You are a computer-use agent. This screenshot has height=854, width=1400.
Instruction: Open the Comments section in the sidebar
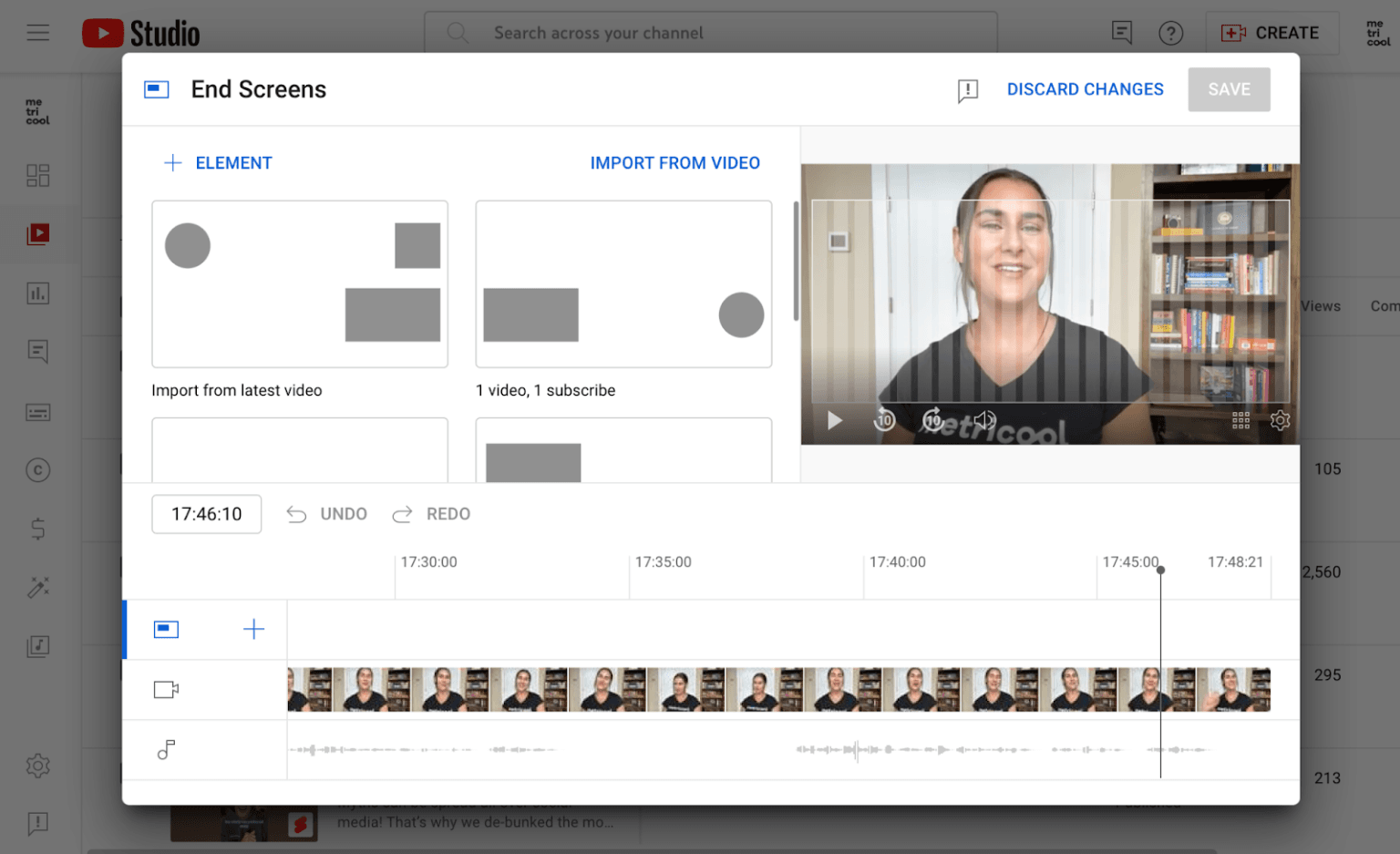[x=37, y=351]
